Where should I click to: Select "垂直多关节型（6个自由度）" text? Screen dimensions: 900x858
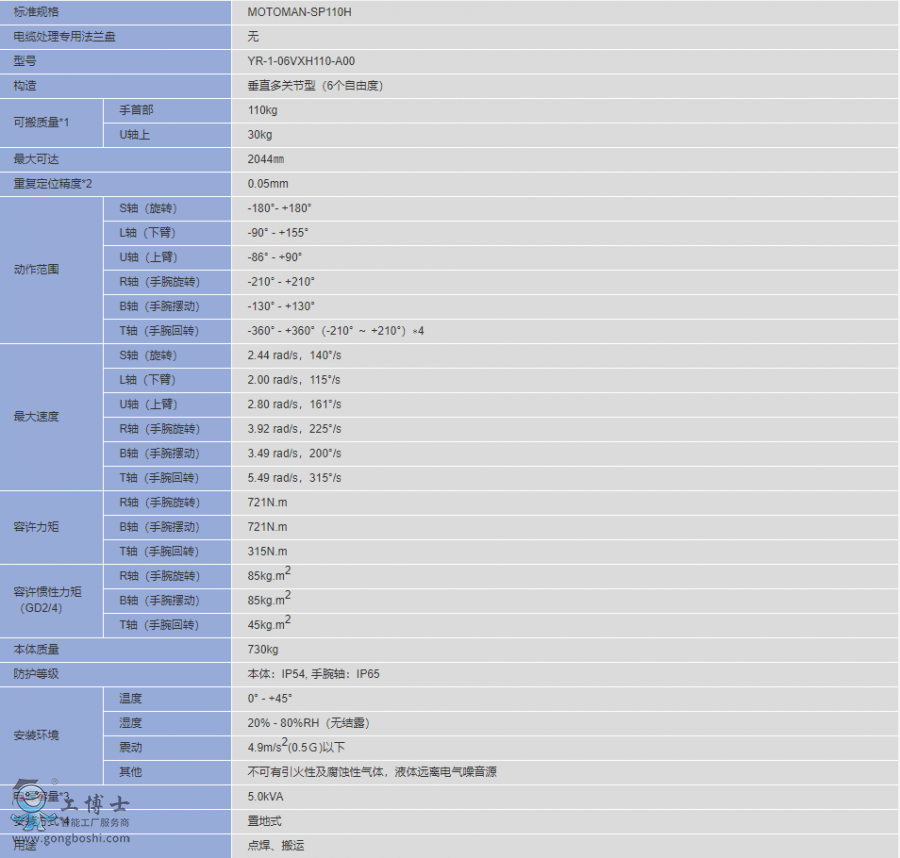coord(315,86)
